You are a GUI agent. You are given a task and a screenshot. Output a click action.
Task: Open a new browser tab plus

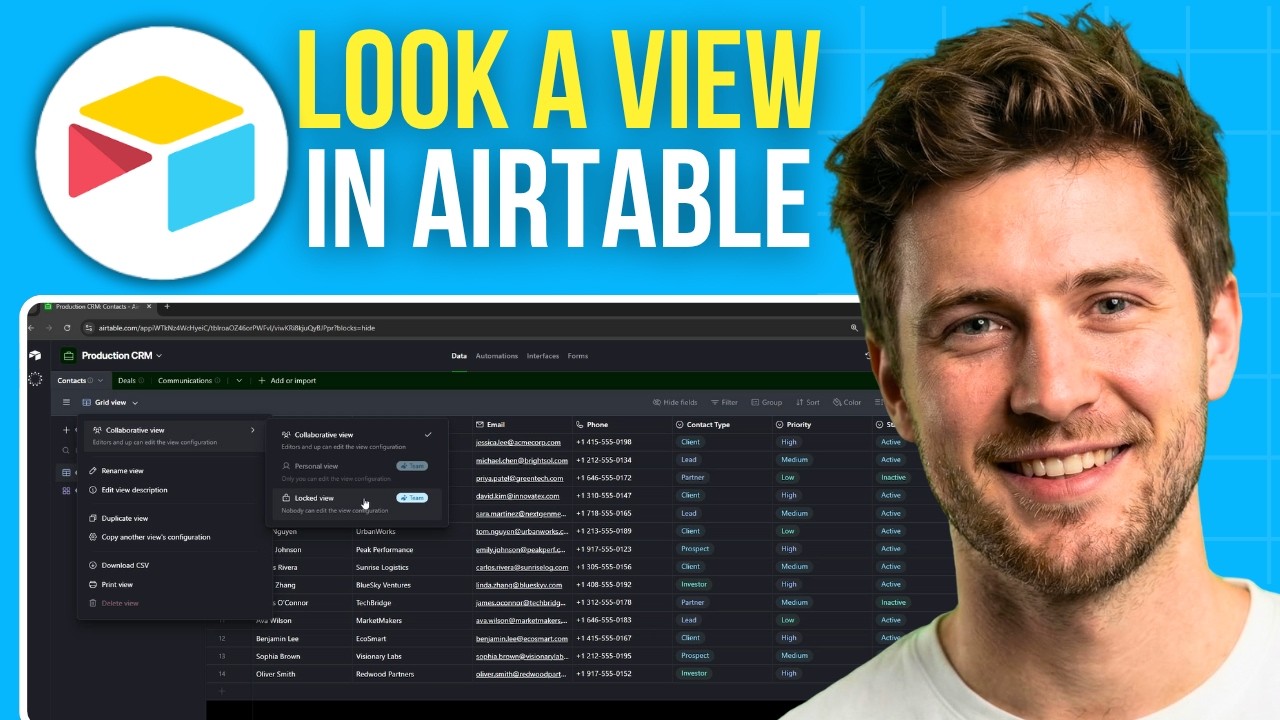tap(167, 306)
